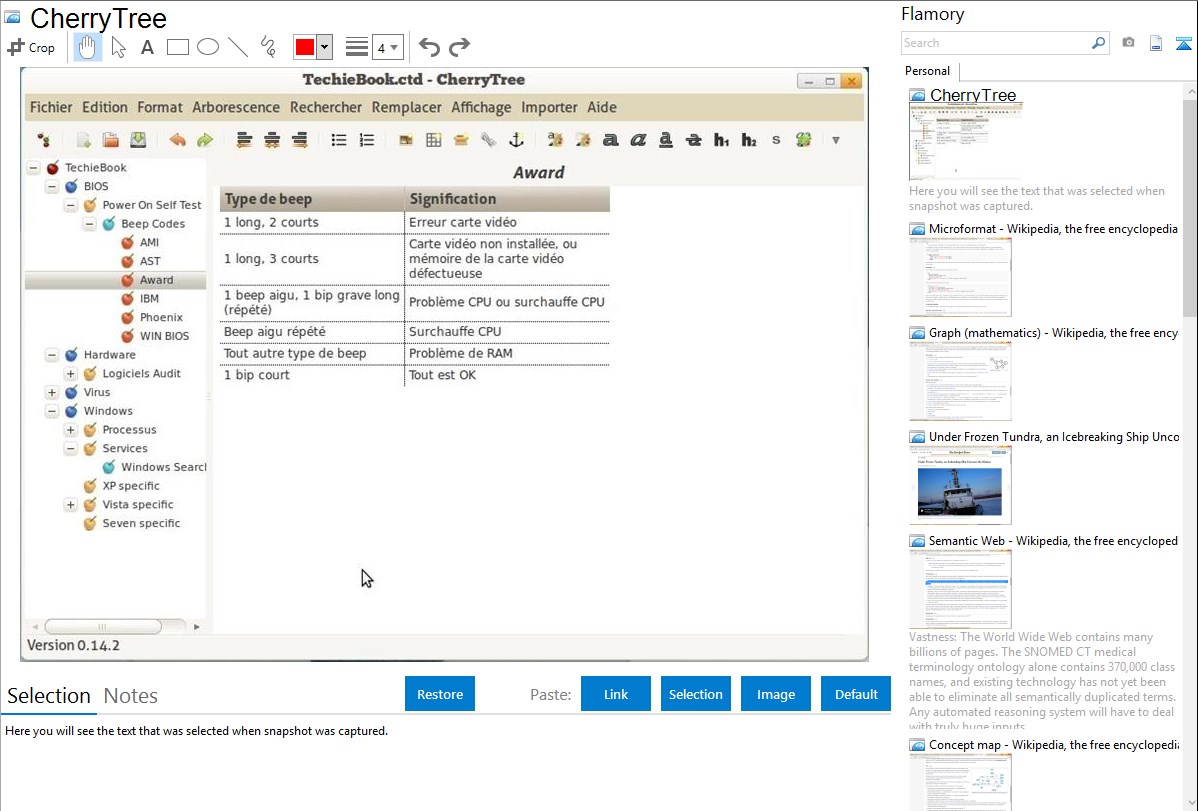Select the Phoenix tree node
Screen dimensions: 1198x811
[161, 317]
